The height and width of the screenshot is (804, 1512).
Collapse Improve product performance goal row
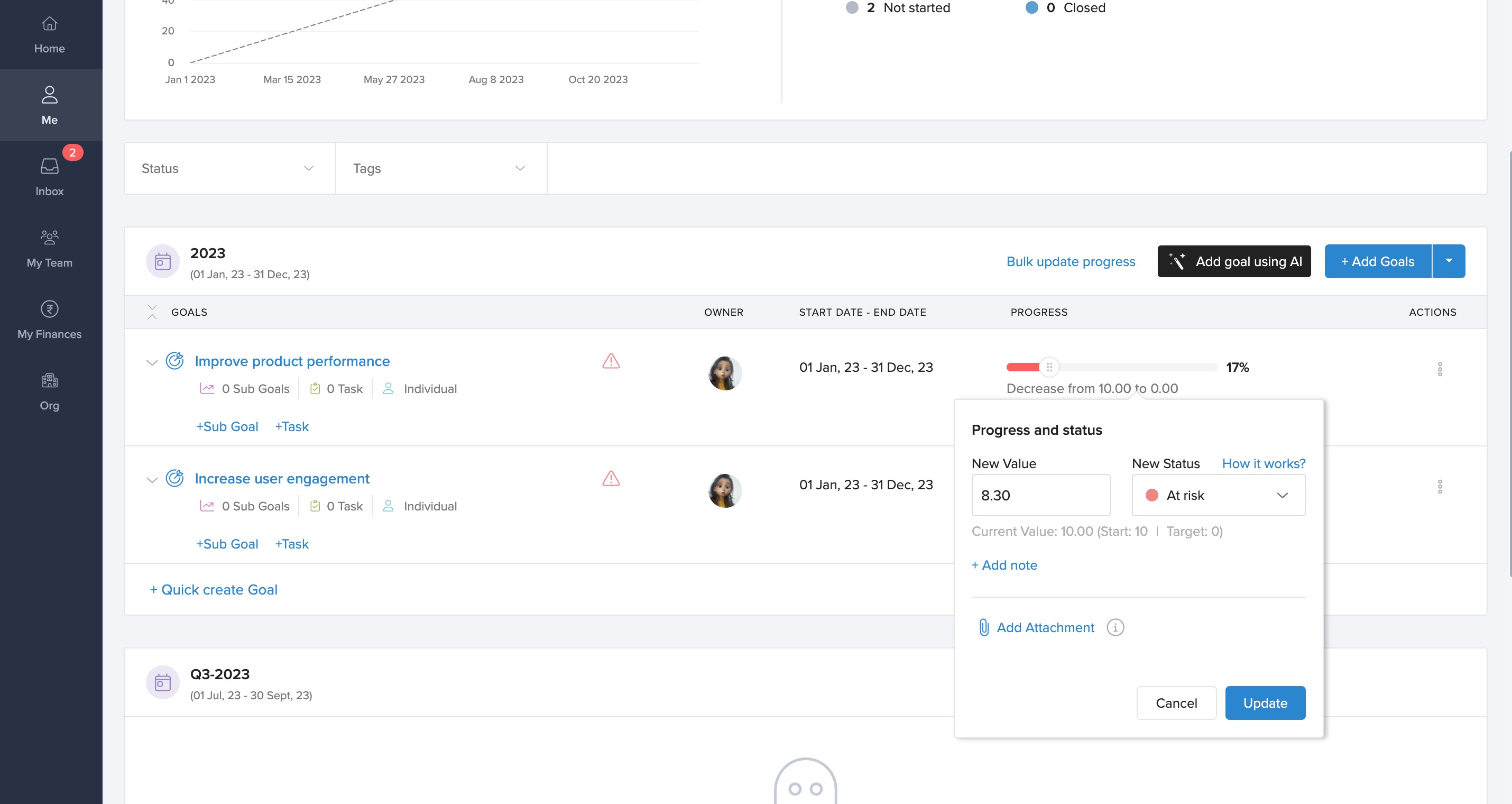[x=152, y=362]
